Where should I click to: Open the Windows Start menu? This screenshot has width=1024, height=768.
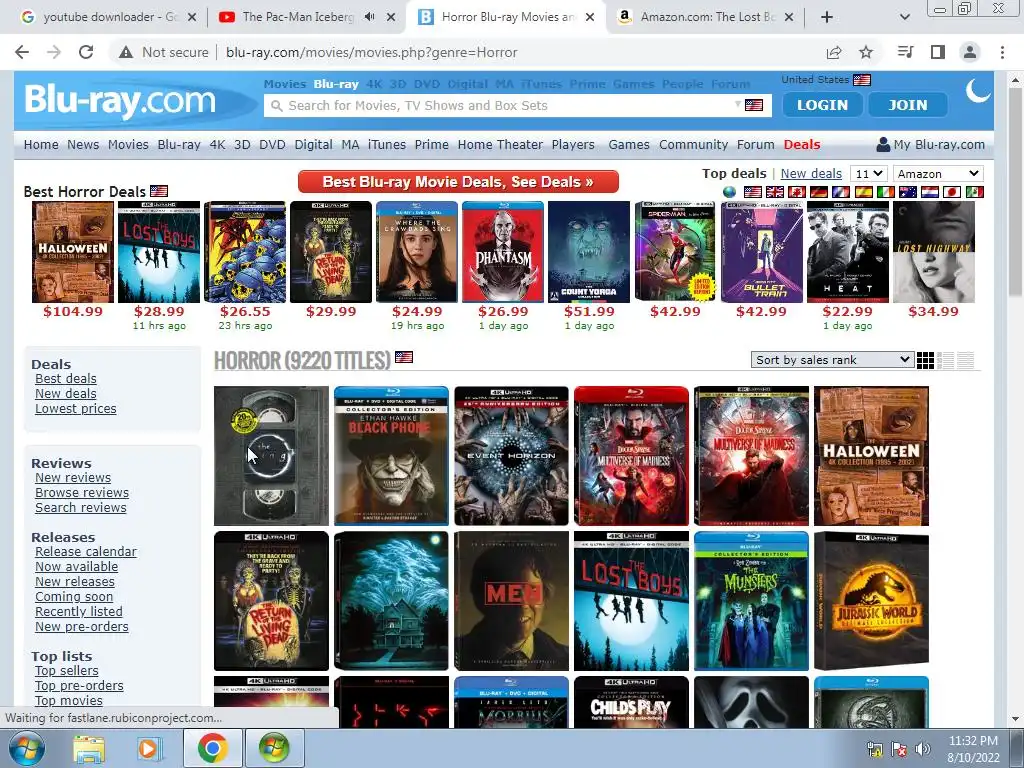click(x=27, y=748)
